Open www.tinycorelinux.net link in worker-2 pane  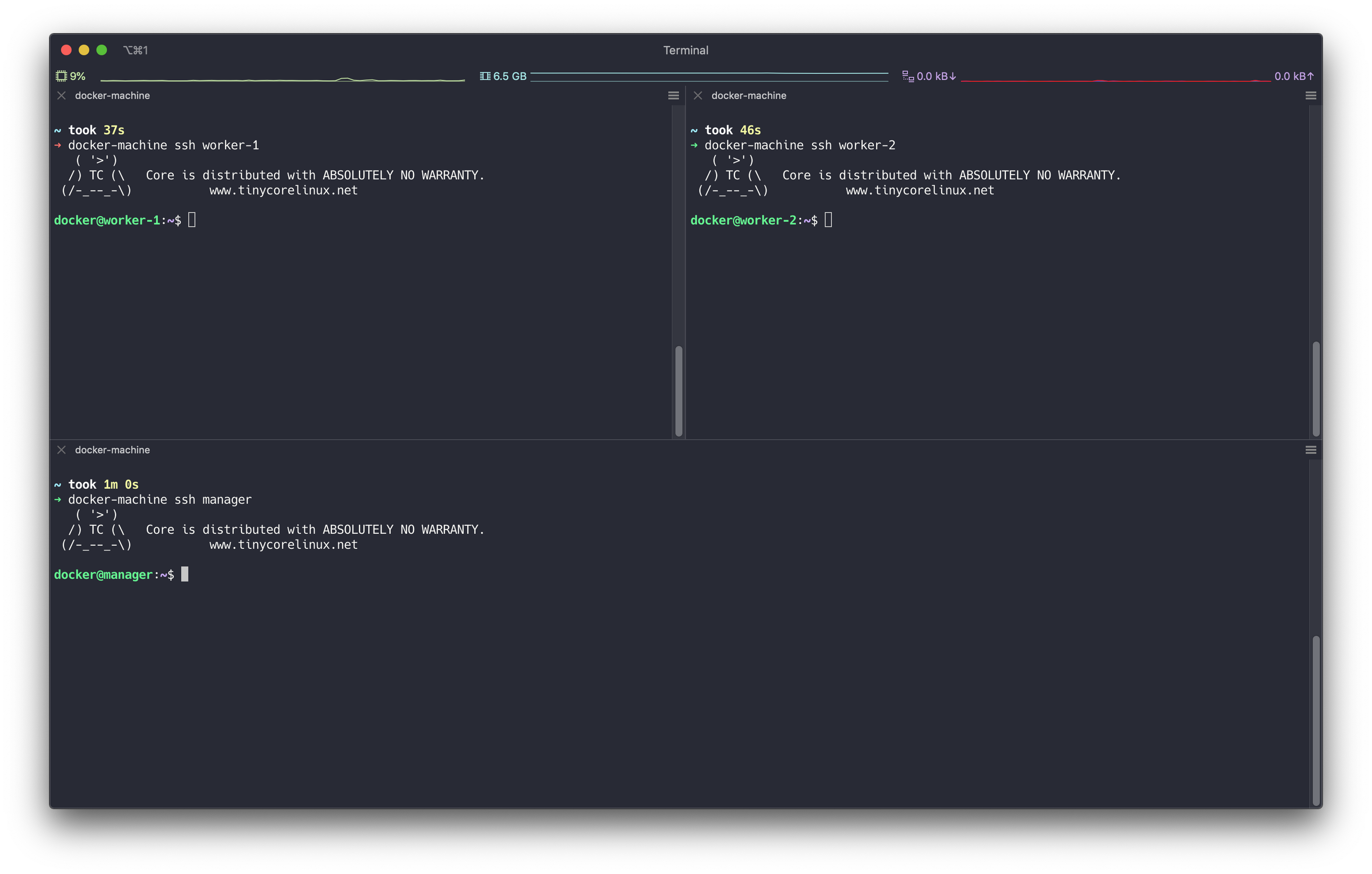tap(920, 190)
